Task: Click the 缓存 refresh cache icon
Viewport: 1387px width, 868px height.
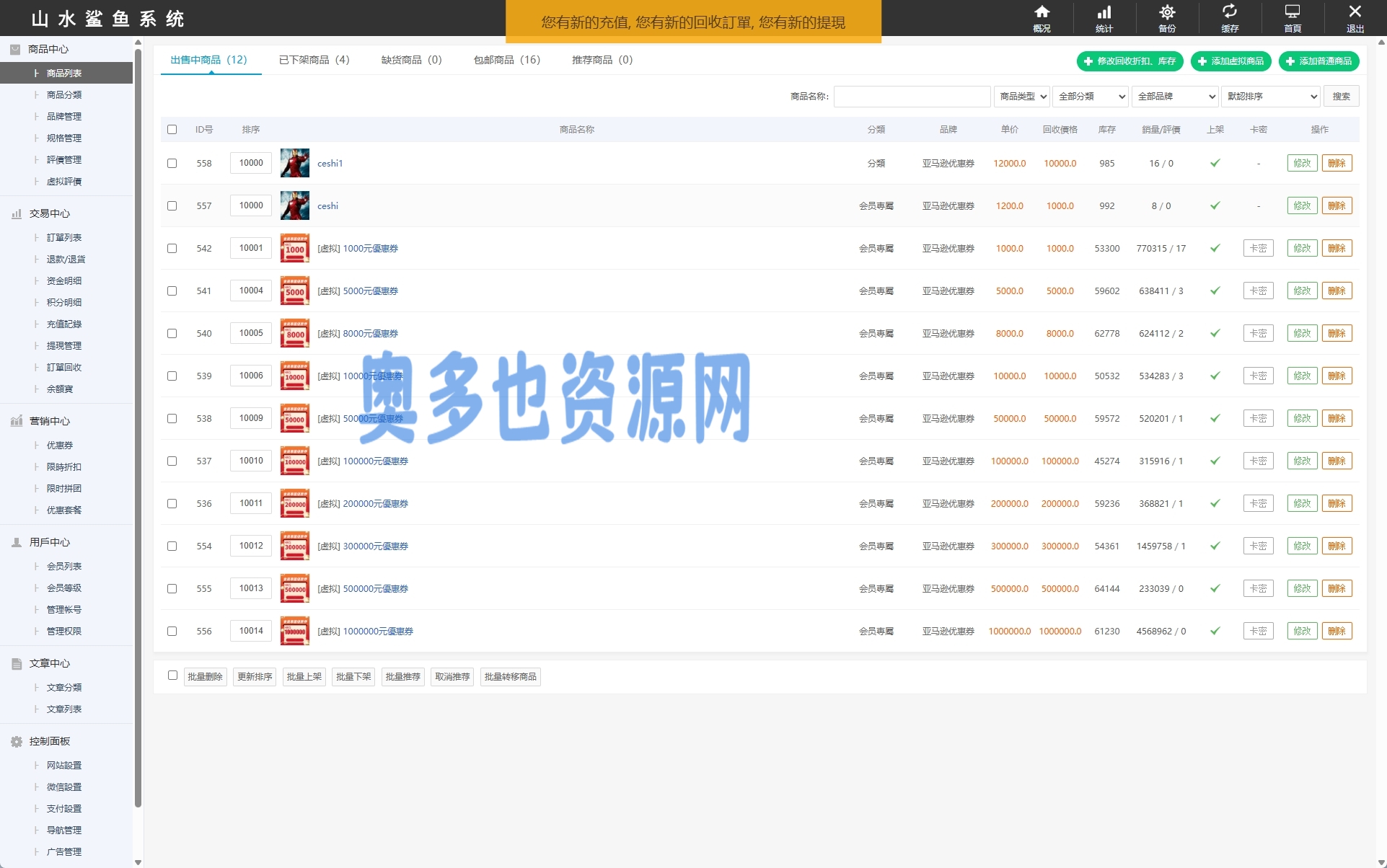Action: [x=1230, y=13]
